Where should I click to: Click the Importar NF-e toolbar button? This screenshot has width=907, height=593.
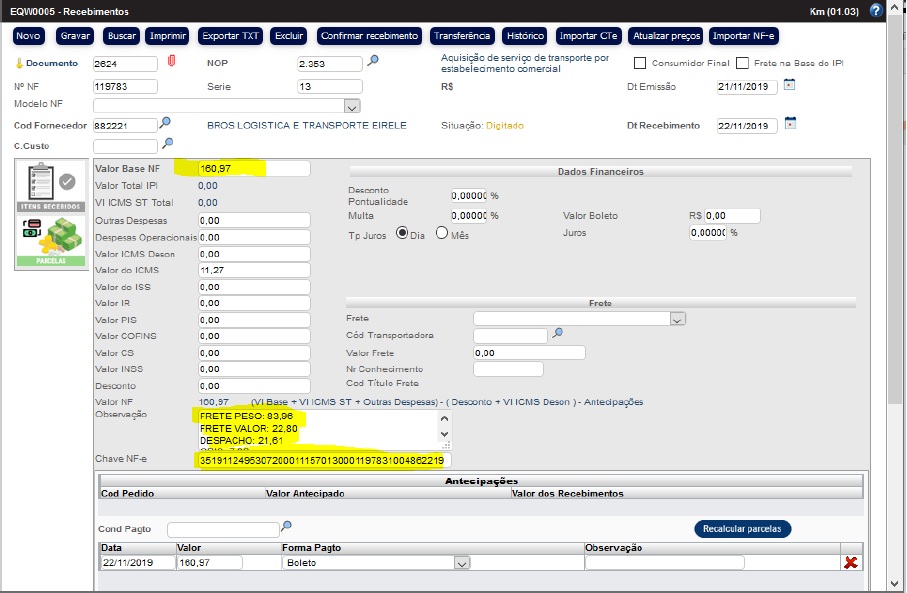(x=744, y=36)
